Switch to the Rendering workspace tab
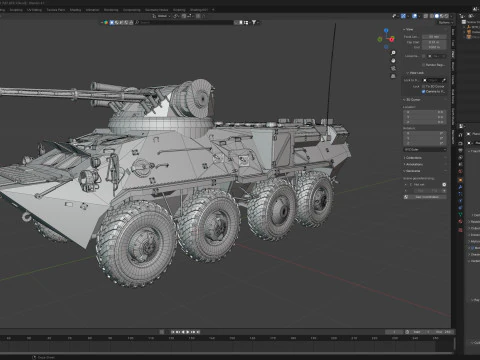 pos(111,10)
